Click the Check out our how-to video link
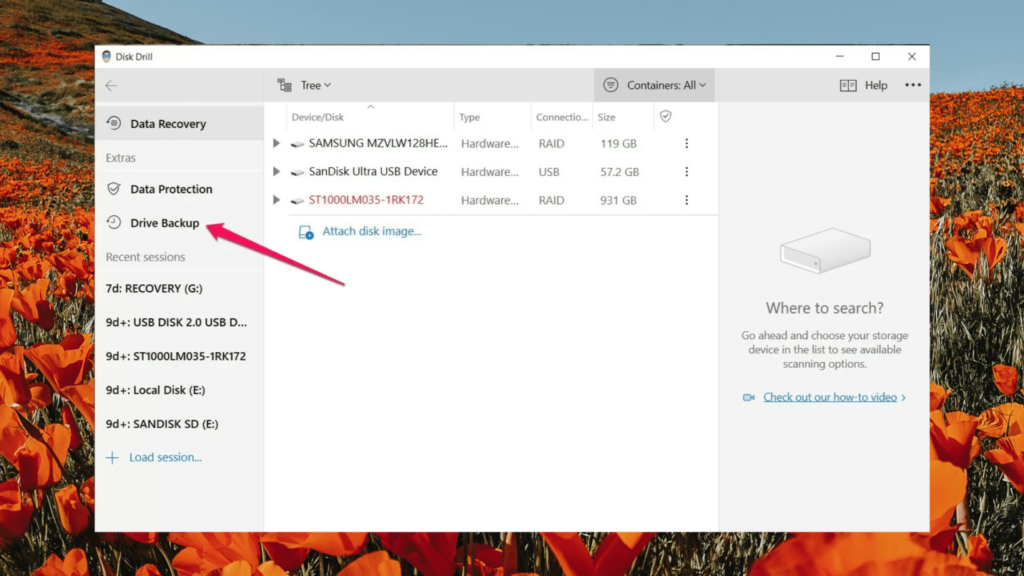This screenshot has width=1024, height=576. (831, 397)
